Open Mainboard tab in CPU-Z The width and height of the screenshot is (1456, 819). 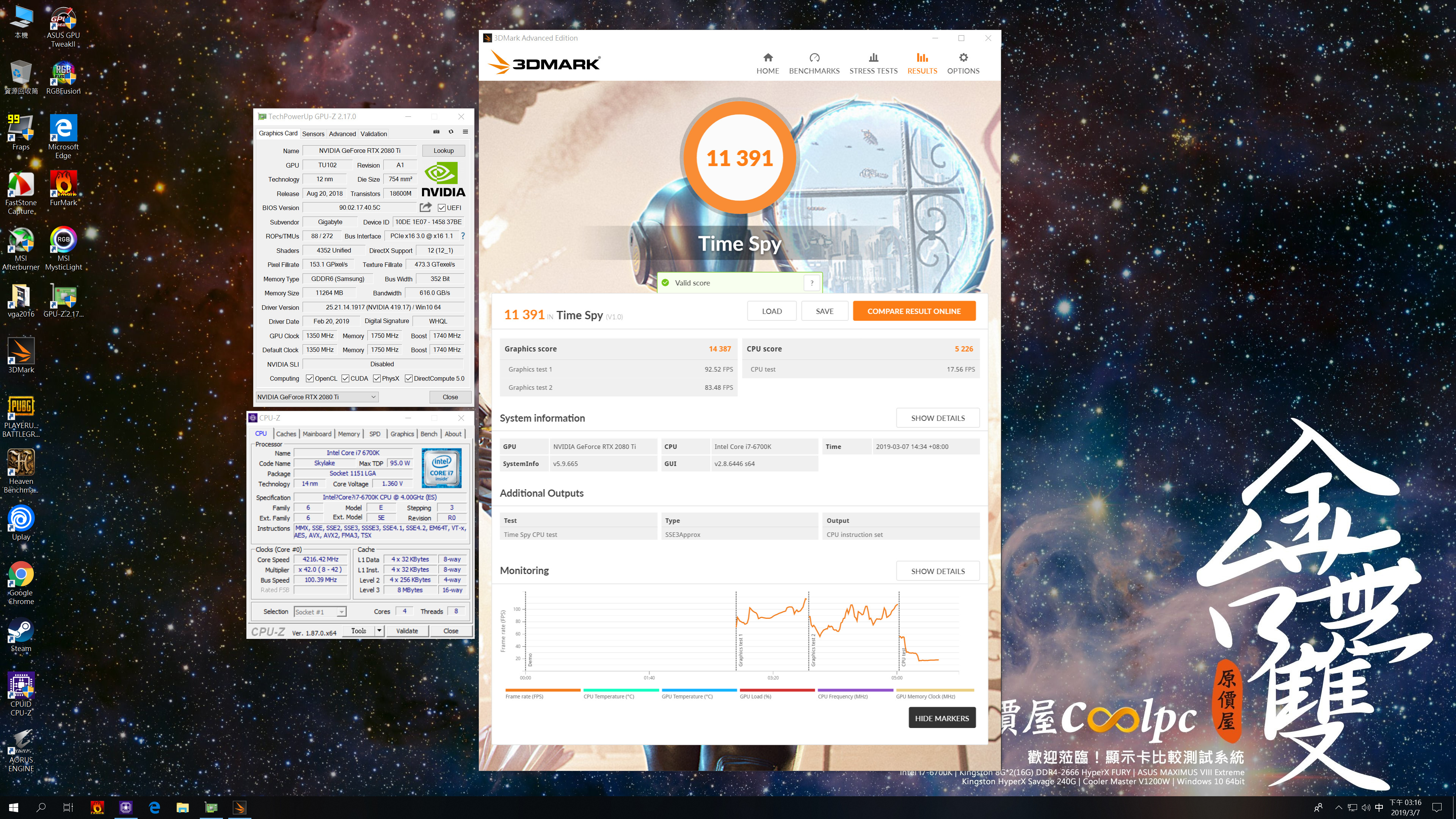[x=317, y=433]
